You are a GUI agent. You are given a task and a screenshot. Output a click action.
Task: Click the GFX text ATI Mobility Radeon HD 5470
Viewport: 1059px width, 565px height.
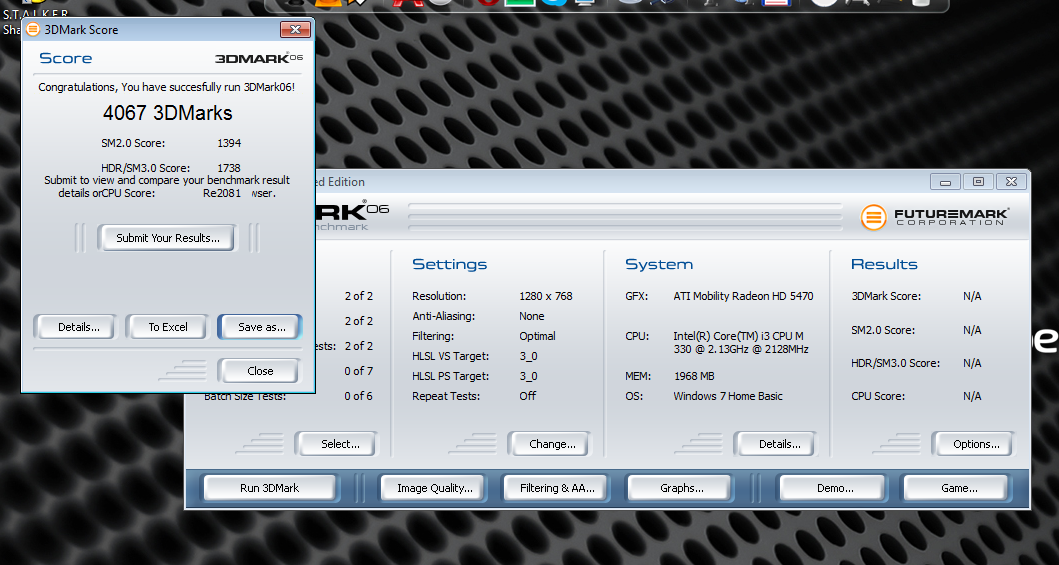(743, 296)
